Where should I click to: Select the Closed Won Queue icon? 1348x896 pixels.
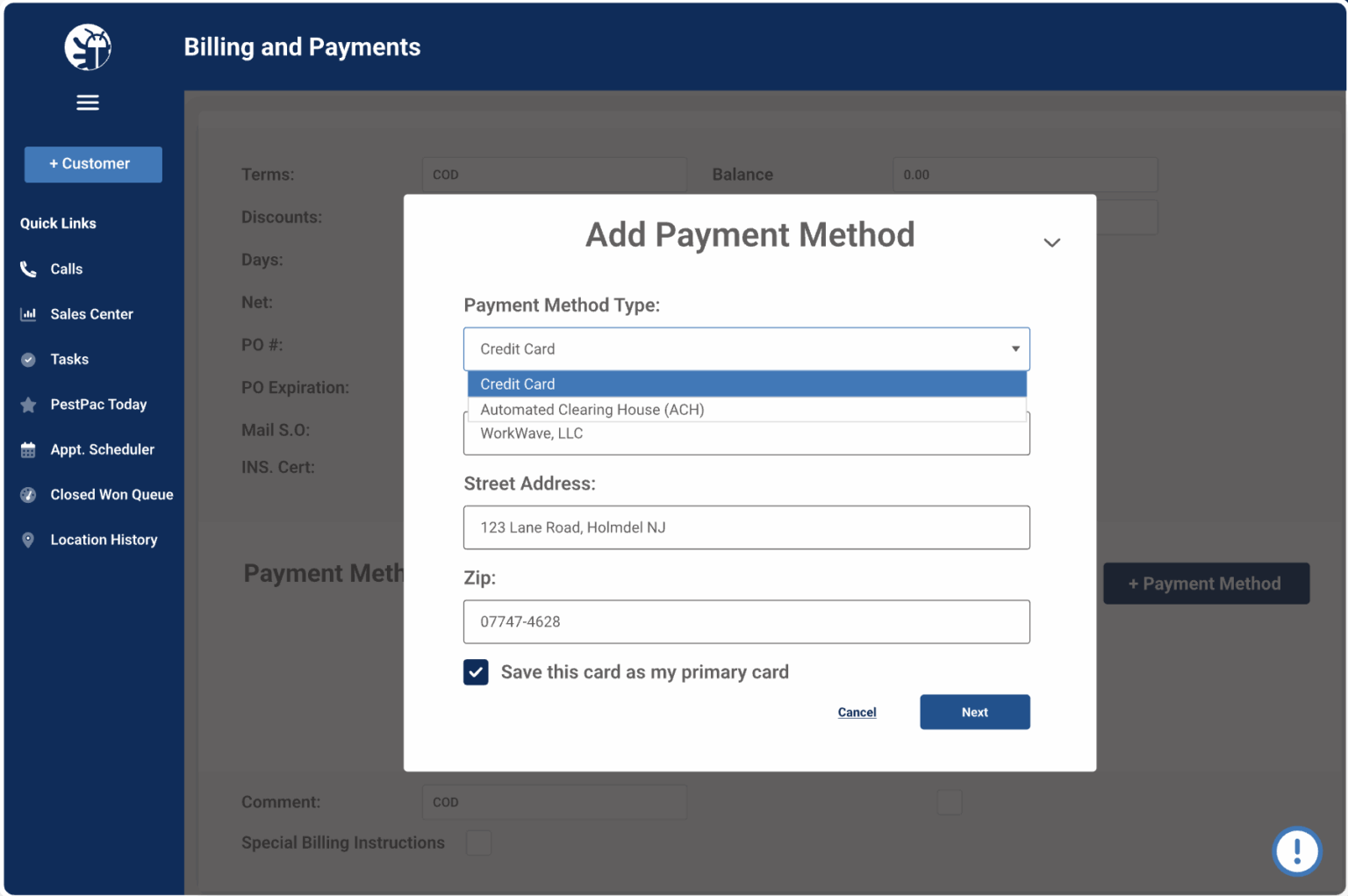pos(29,494)
